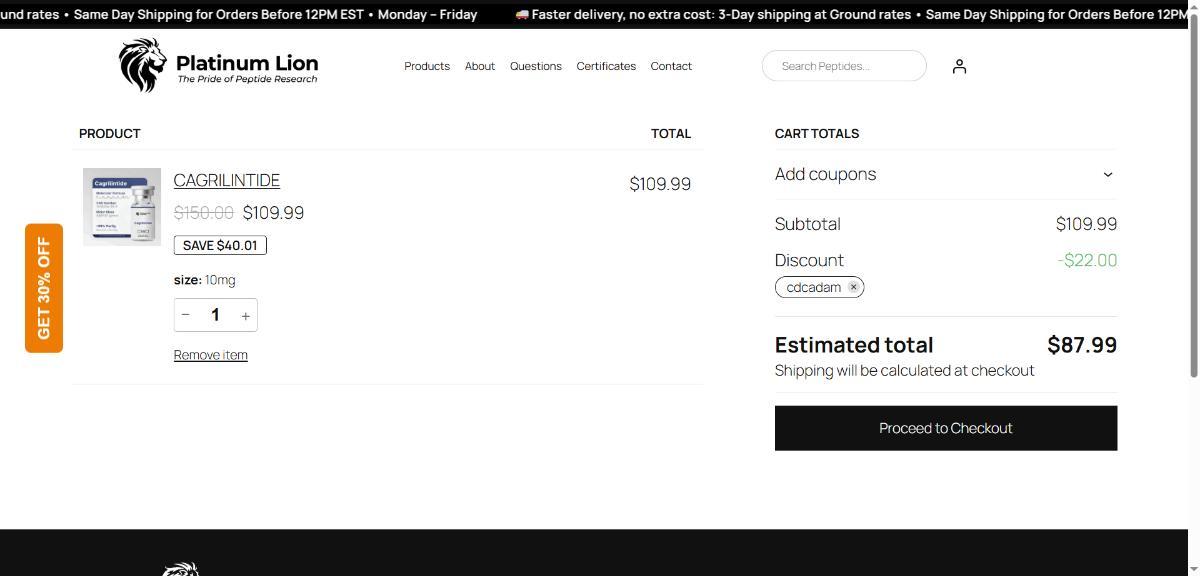Navigate to Contact page
Screen dimensions: 1200x576
click(671, 66)
